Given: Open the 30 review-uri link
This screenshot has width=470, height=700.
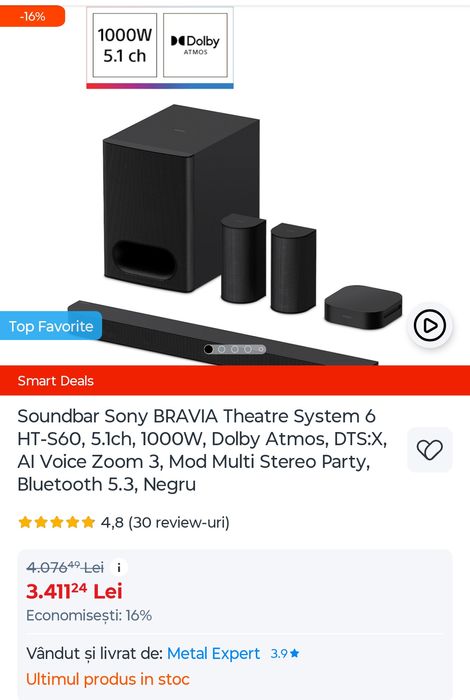Looking at the screenshot, I should [179, 522].
